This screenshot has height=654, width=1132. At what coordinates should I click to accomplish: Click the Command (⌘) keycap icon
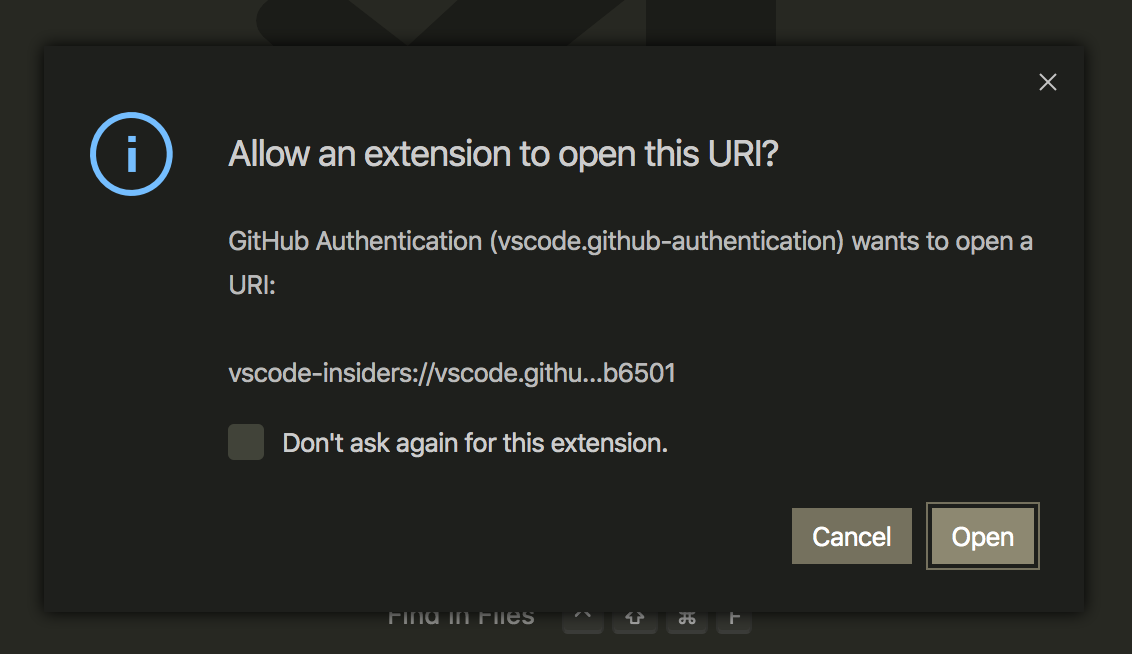pyautogui.click(x=686, y=616)
